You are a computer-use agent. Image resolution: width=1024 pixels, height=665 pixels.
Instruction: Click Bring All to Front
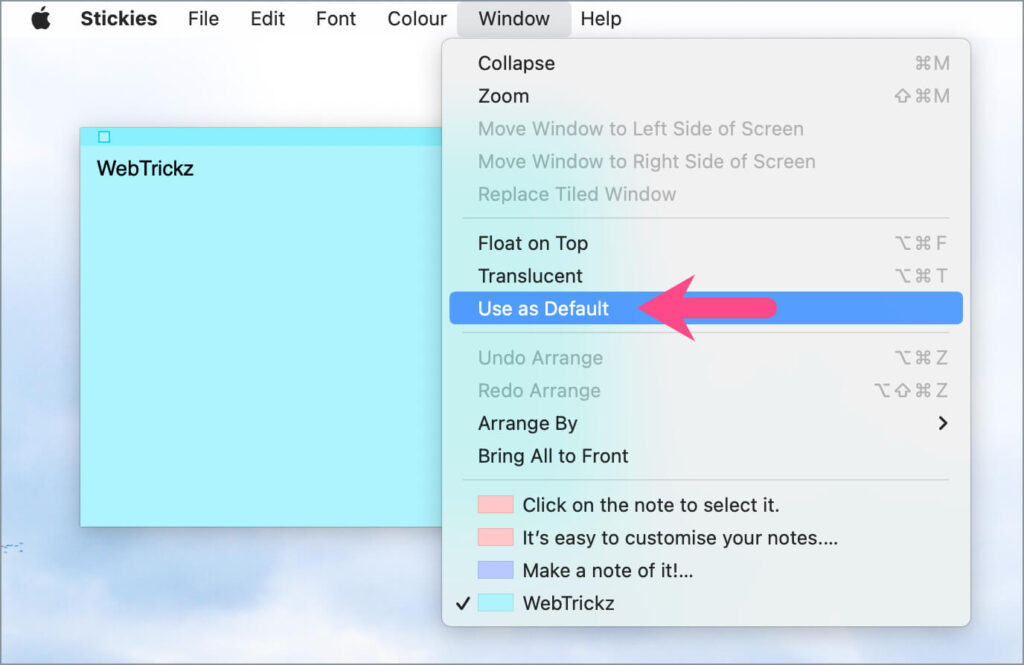pos(552,456)
